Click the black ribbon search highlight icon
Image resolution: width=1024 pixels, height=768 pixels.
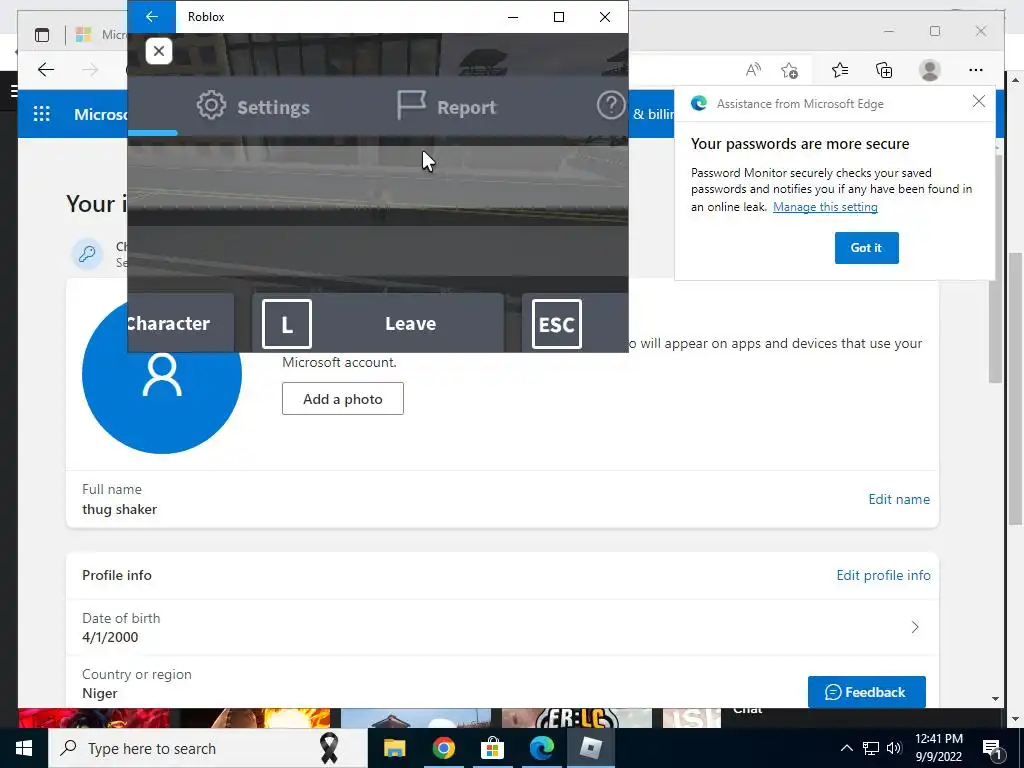tap(328, 748)
